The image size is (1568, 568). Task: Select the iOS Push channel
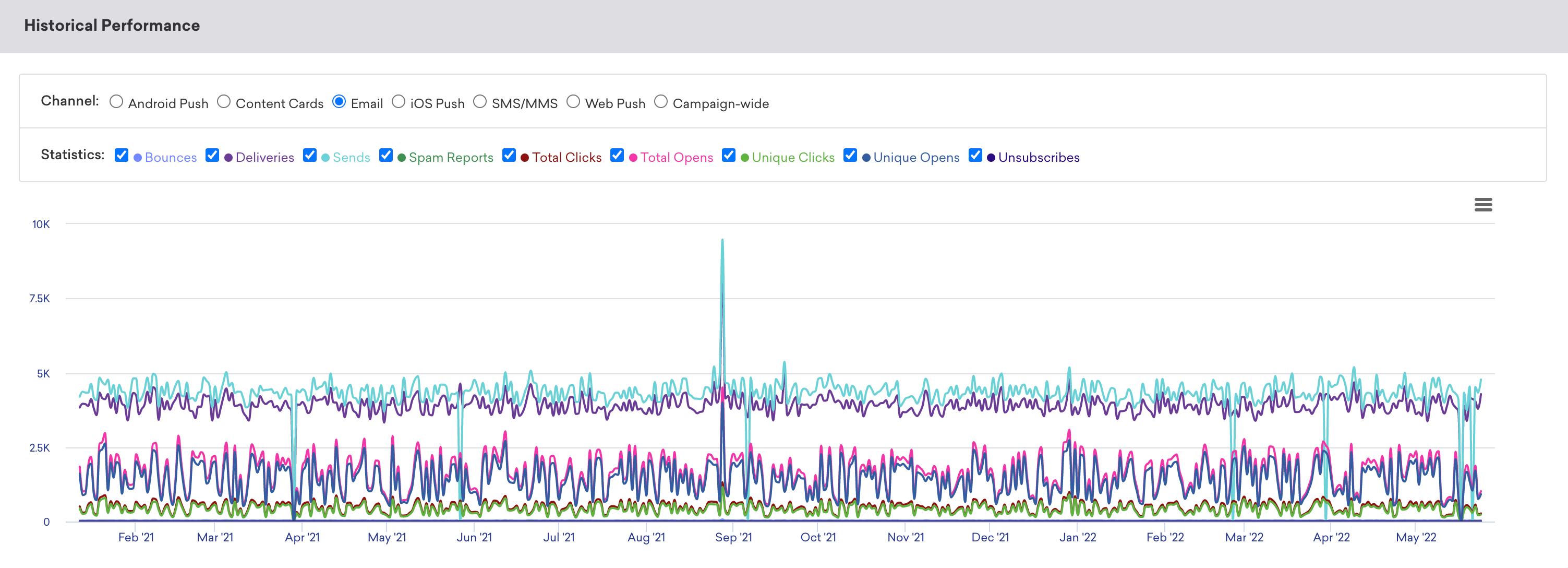(400, 103)
